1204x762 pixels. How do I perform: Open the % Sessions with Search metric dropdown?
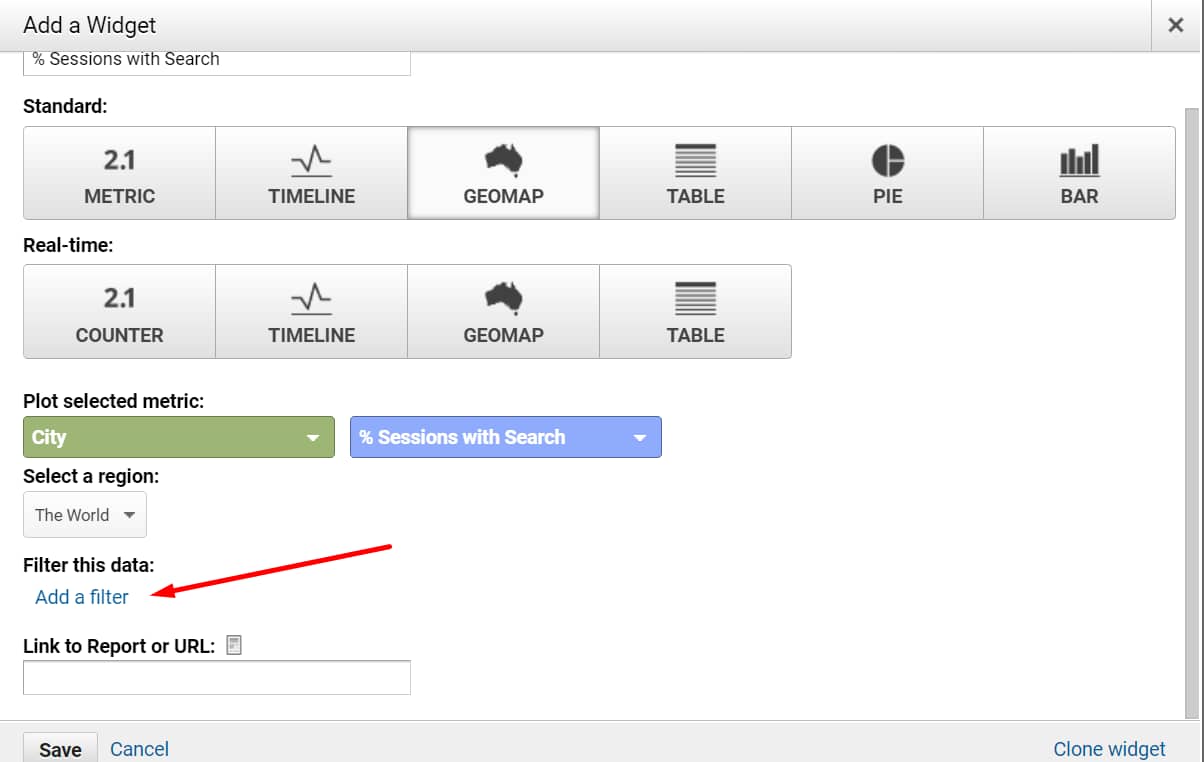(x=505, y=437)
